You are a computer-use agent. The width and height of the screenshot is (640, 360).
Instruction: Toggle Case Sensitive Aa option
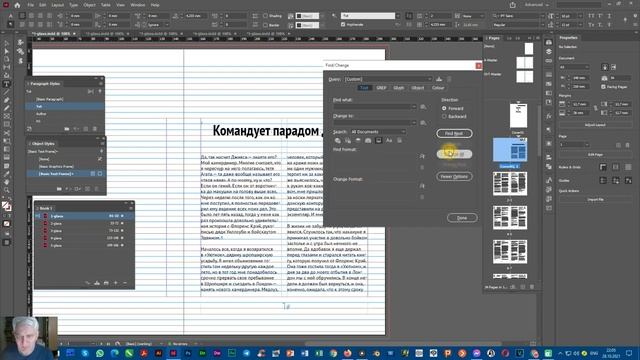(389, 140)
